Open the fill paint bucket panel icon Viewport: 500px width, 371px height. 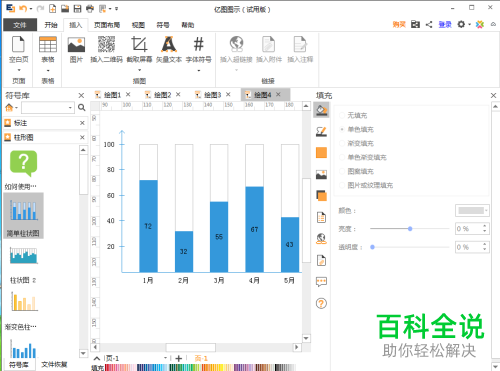click(x=321, y=110)
